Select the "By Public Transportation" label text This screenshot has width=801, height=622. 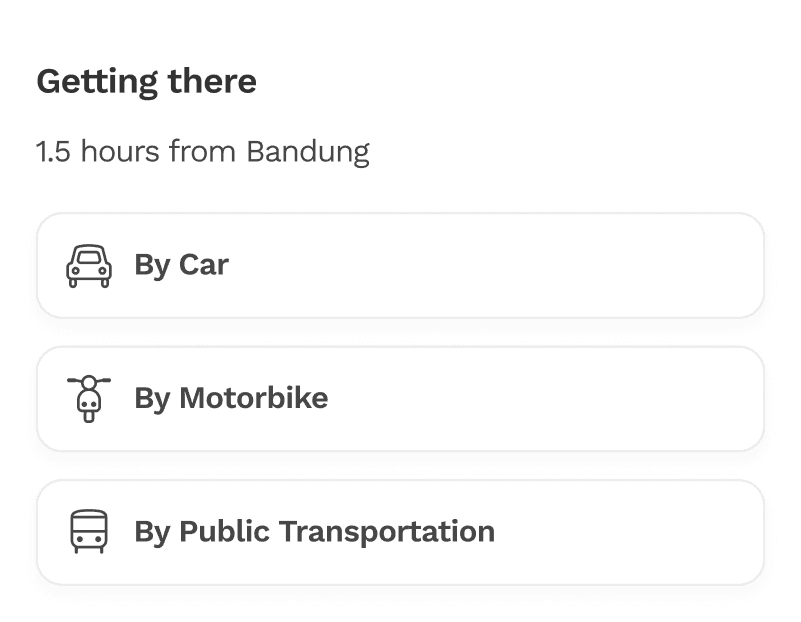tap(315, 532)
